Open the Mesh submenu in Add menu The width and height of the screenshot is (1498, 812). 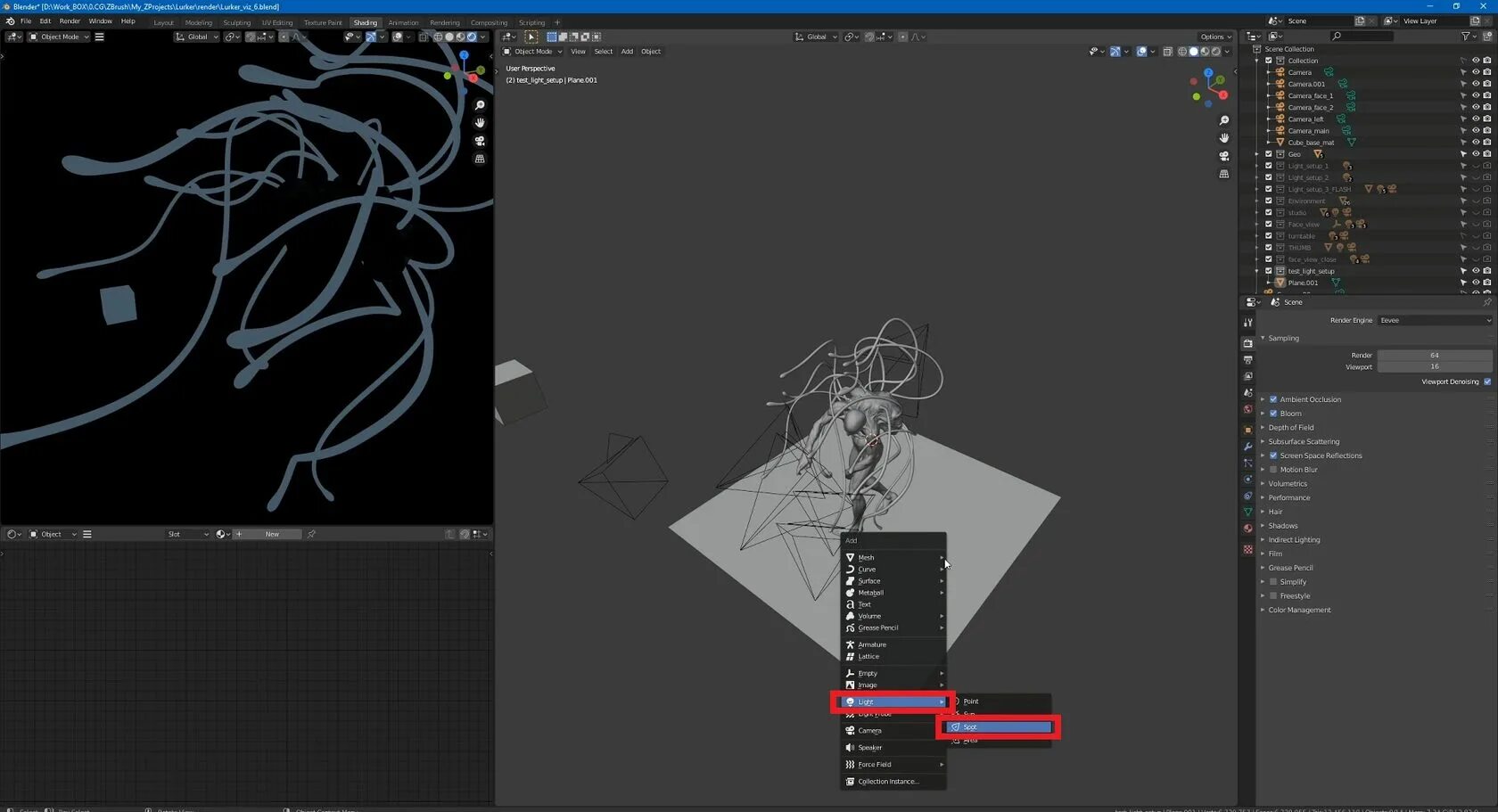point(893,557)
